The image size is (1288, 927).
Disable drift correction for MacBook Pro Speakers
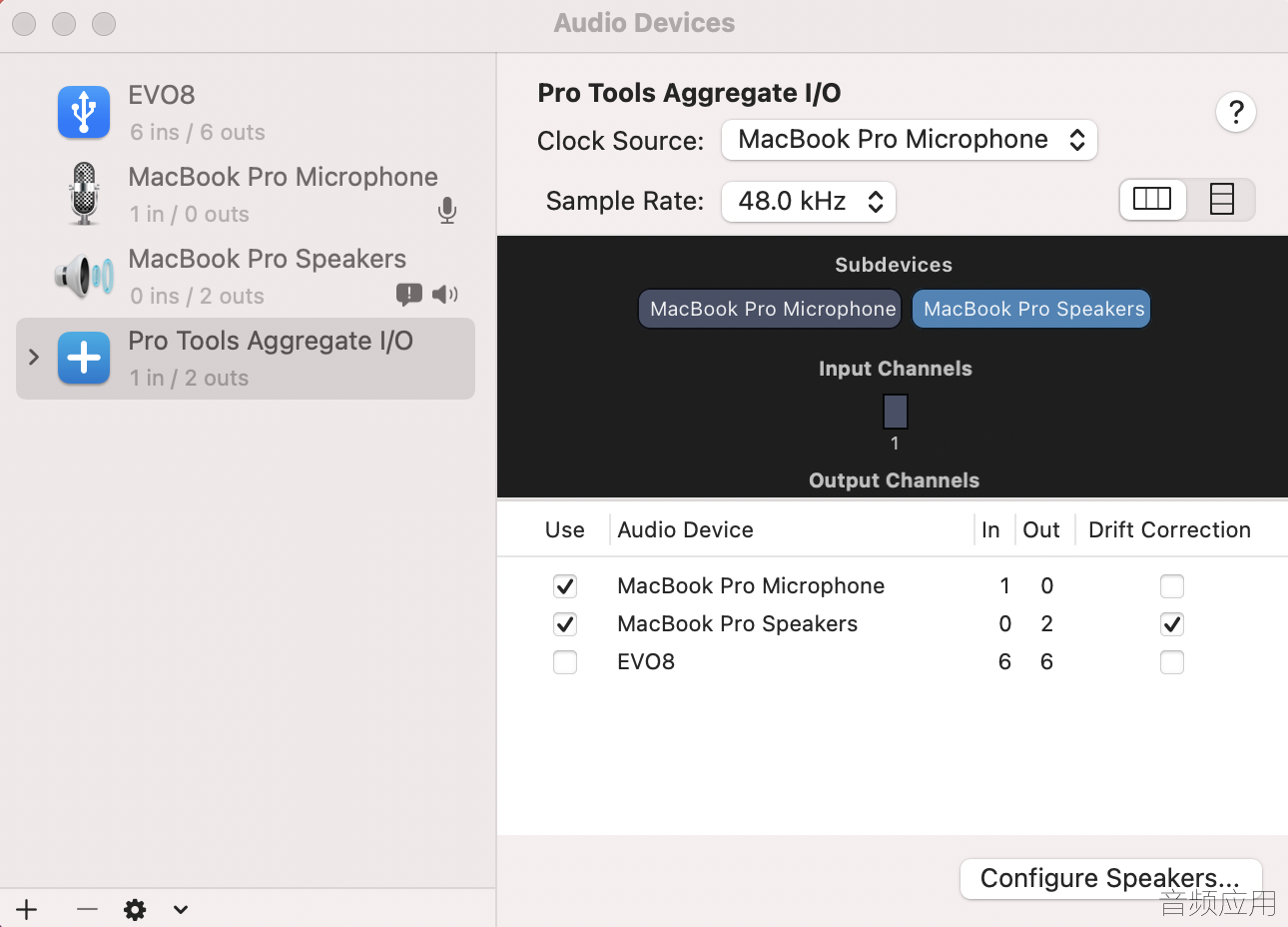(1172, 624)
